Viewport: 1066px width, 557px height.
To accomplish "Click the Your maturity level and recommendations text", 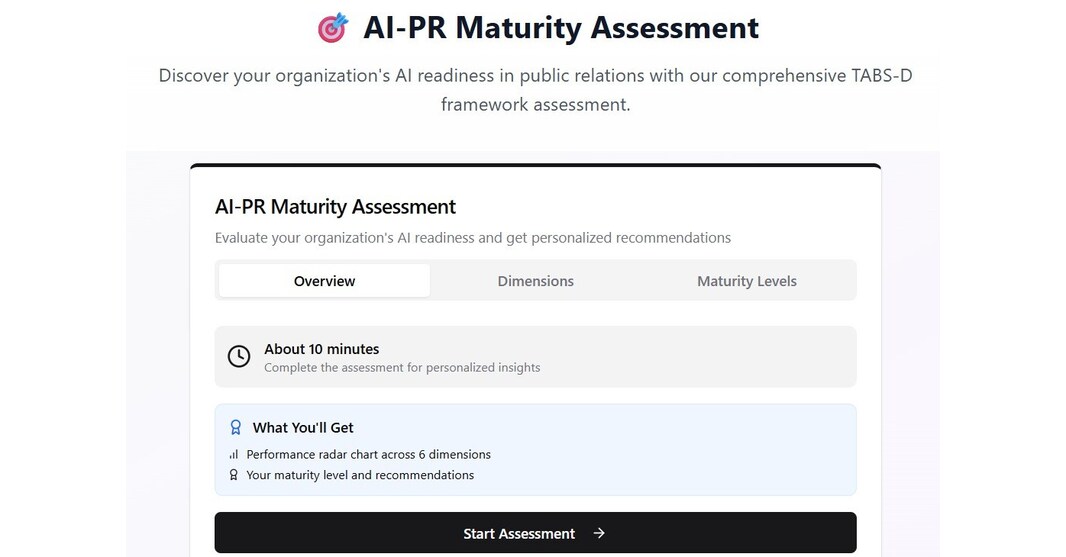I will pos(360,475).
